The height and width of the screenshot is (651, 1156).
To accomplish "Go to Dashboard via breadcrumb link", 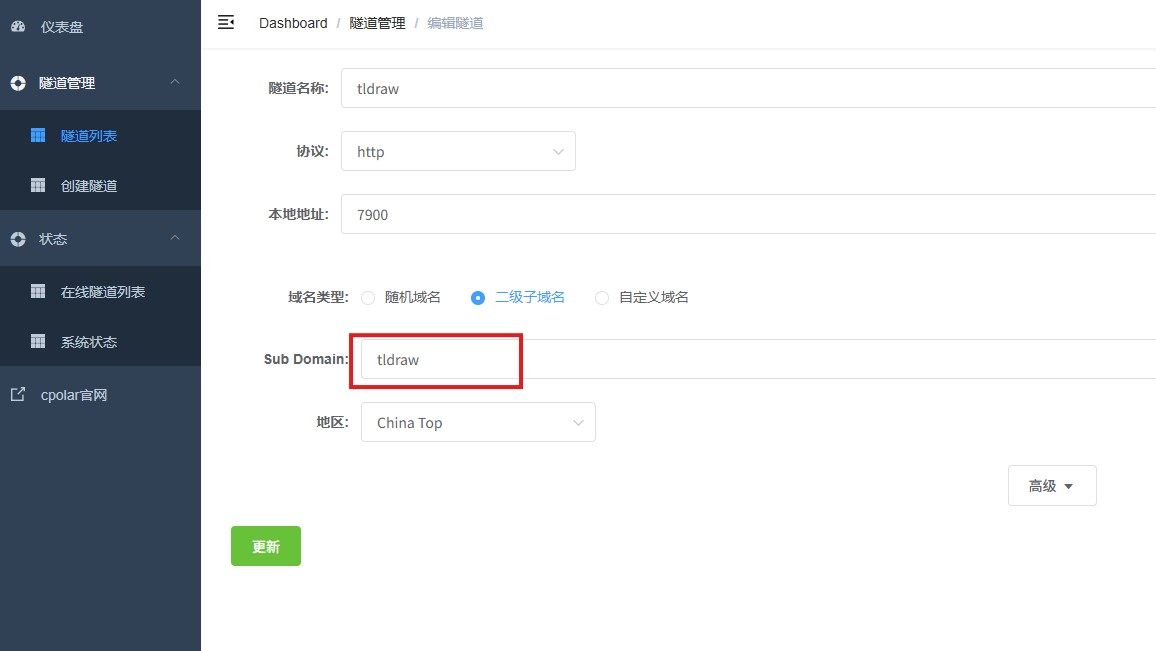I will pos(293,23).
